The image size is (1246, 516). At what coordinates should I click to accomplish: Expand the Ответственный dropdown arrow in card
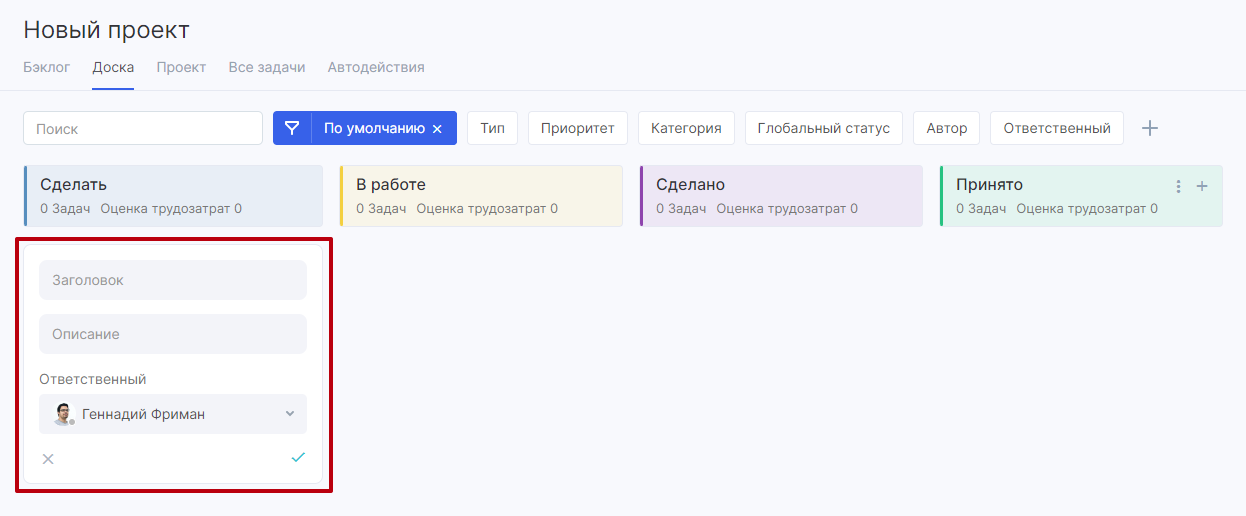point(290,414)
